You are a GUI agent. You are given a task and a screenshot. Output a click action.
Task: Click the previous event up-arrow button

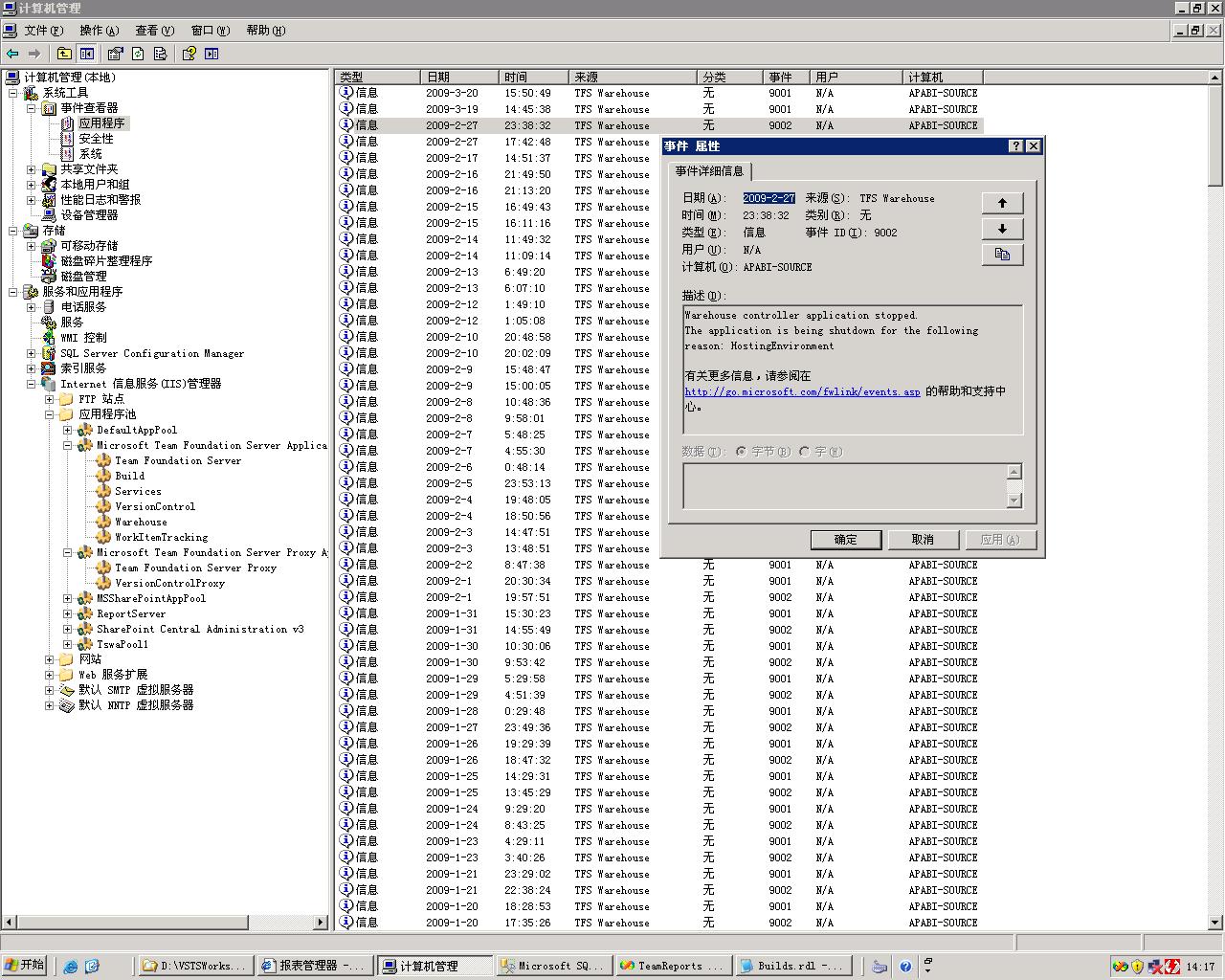click(1002, 203)
